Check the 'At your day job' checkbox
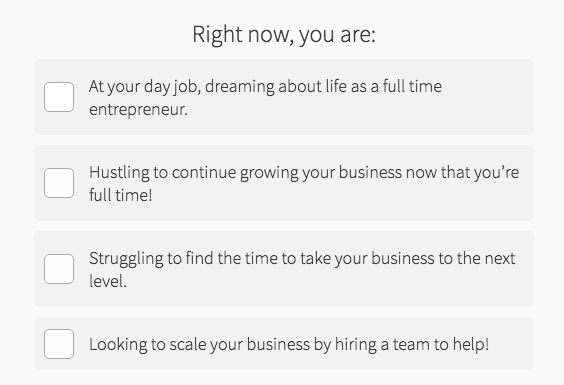Viewport: 564px width, 385px height. 59,97
